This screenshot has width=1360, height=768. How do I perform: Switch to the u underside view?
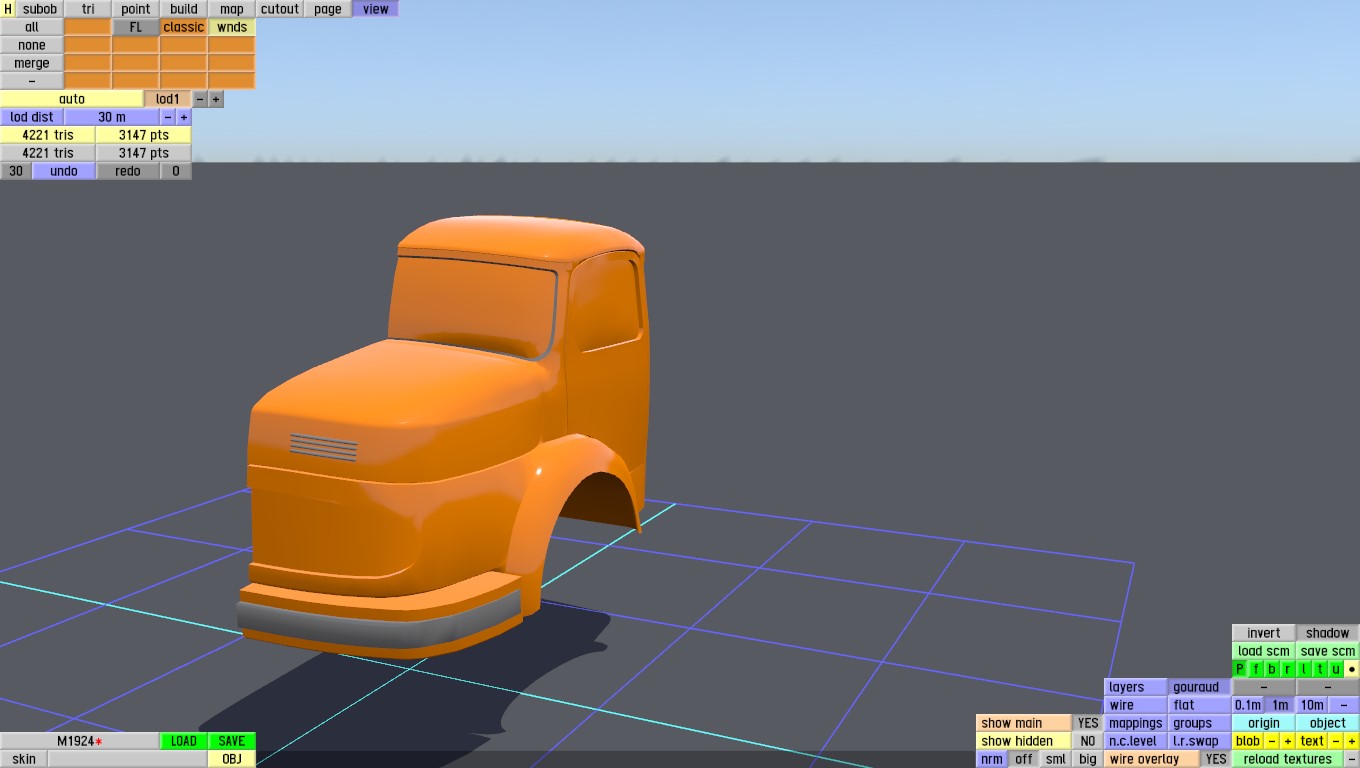coord(1336,669)
